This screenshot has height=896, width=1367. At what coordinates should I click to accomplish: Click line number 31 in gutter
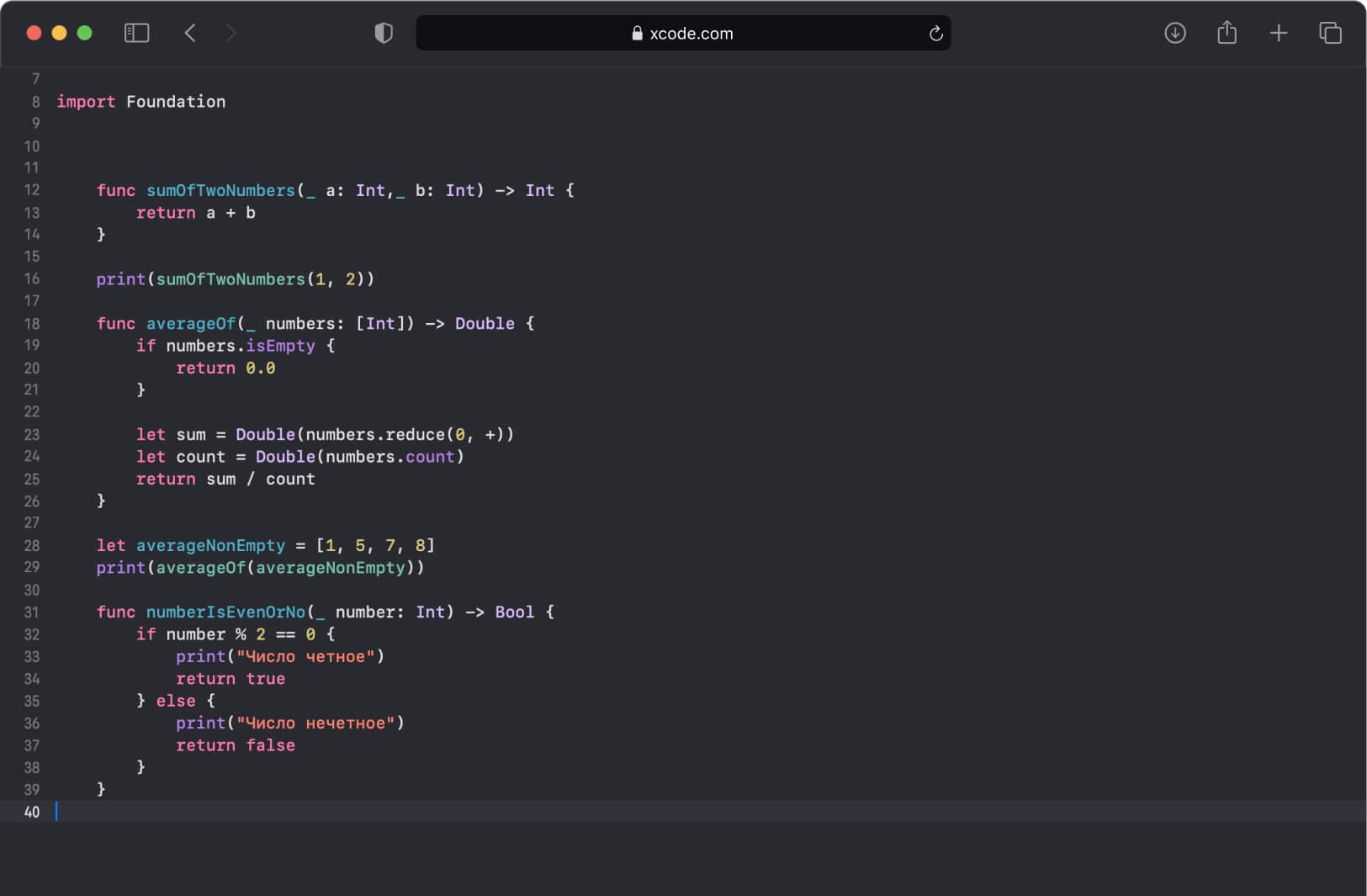tap(32, 612)
